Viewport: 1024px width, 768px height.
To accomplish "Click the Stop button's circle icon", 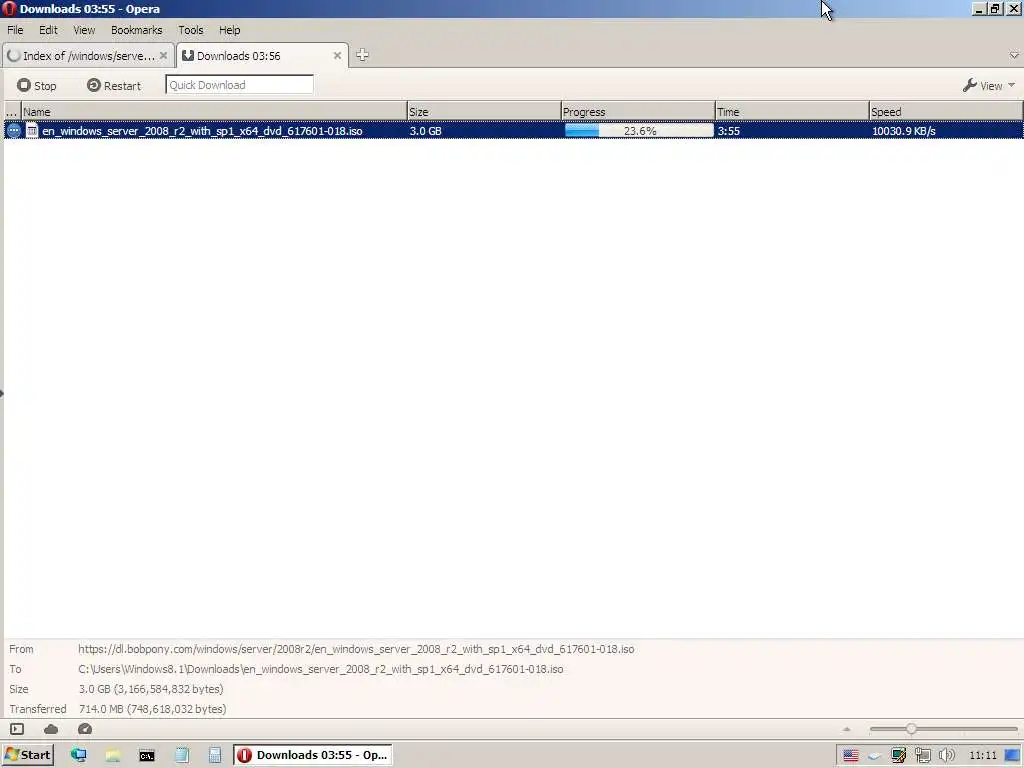I will tap(24, 85).
